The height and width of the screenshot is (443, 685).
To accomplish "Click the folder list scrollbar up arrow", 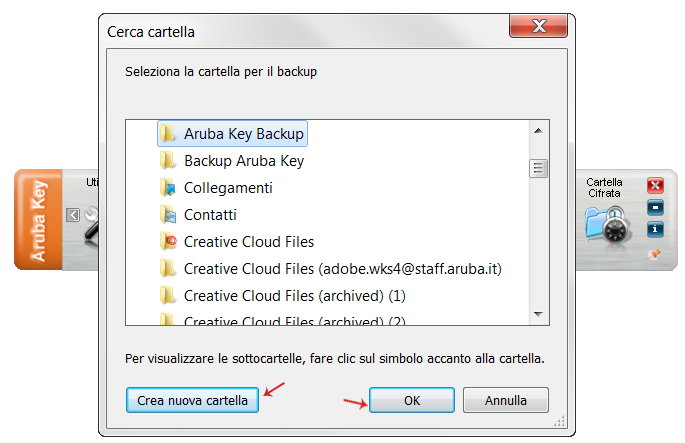I will coord(538,131).
